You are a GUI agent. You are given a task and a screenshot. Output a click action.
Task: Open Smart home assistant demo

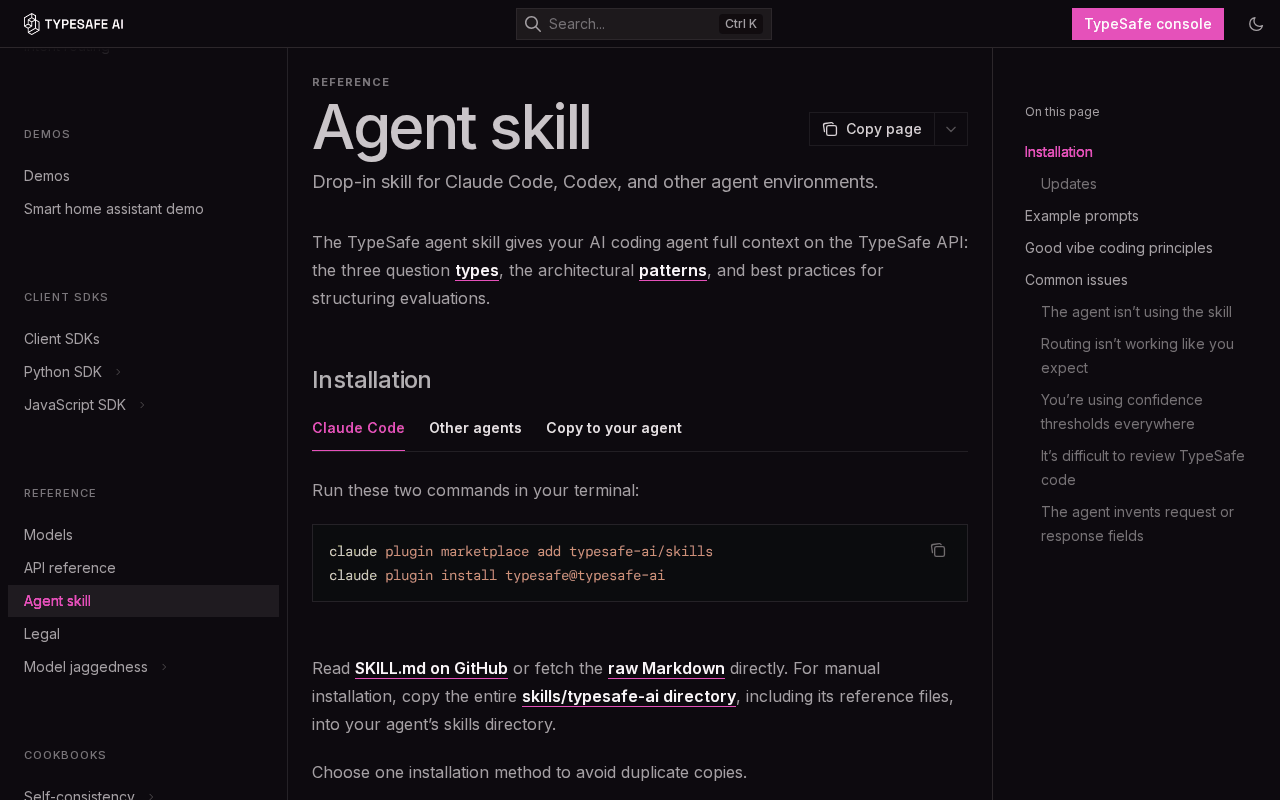click(143, 209)
